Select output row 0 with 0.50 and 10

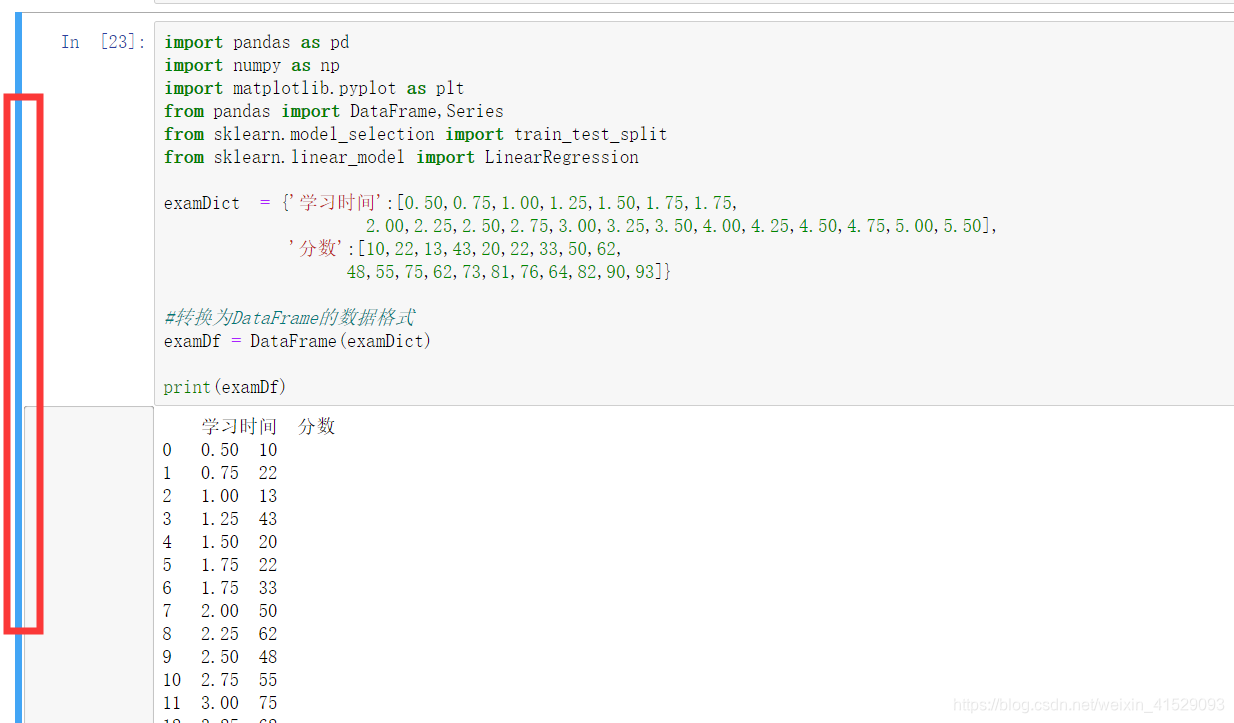pos(220,450)
